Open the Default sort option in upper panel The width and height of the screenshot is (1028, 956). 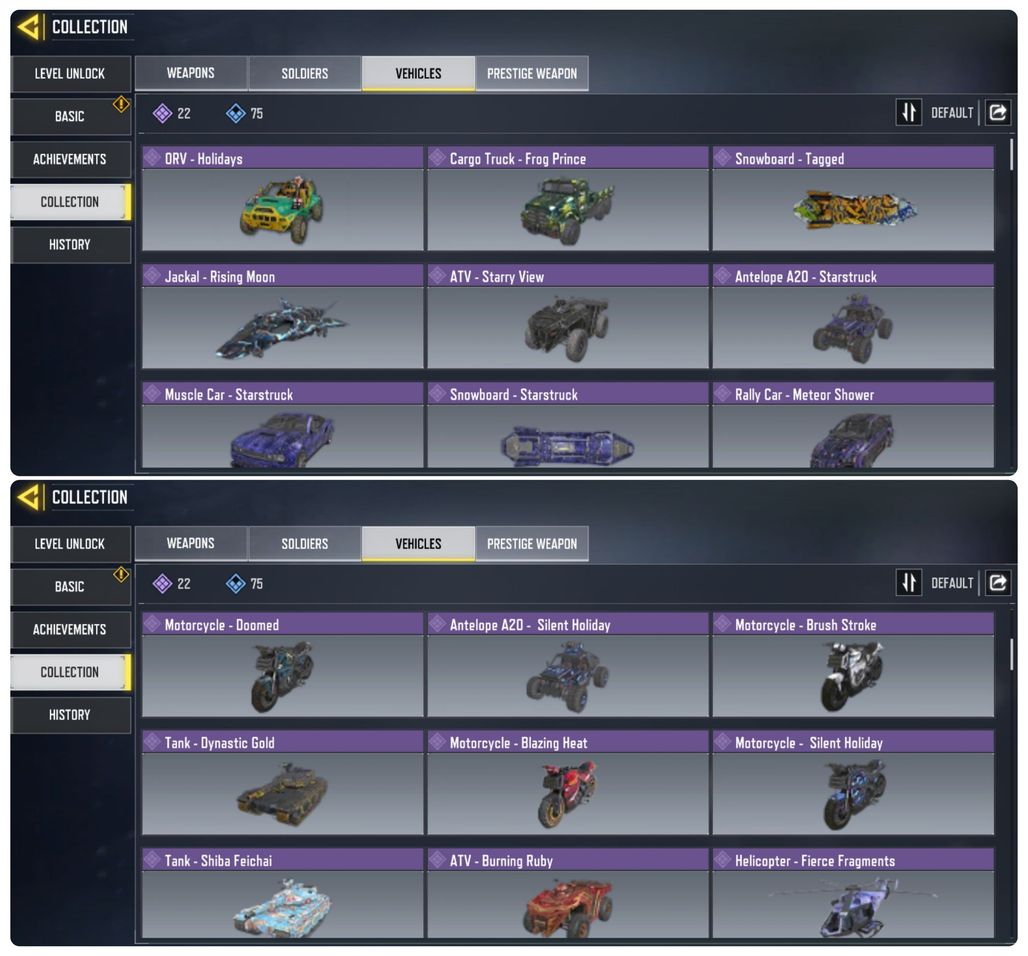click(952, 113)
